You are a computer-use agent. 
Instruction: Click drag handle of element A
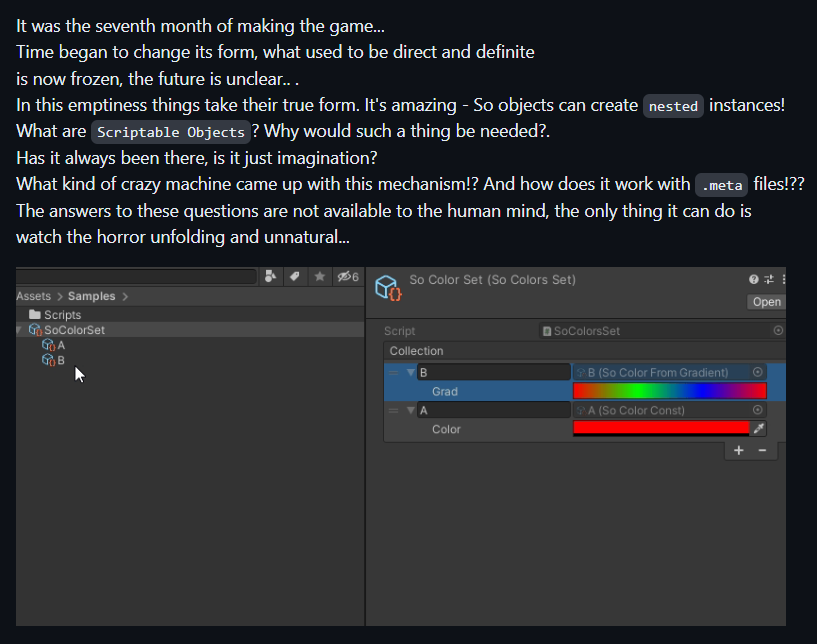pyautogui.click(x=393, y=411)
